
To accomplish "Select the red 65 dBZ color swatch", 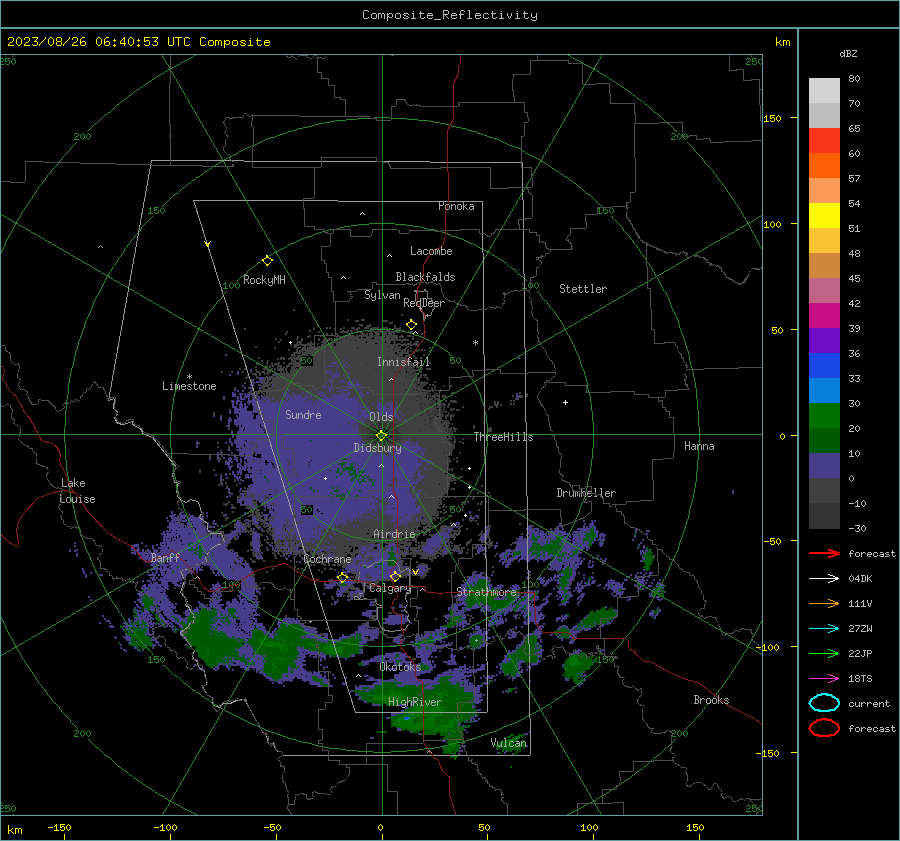I will pos(824,140).
